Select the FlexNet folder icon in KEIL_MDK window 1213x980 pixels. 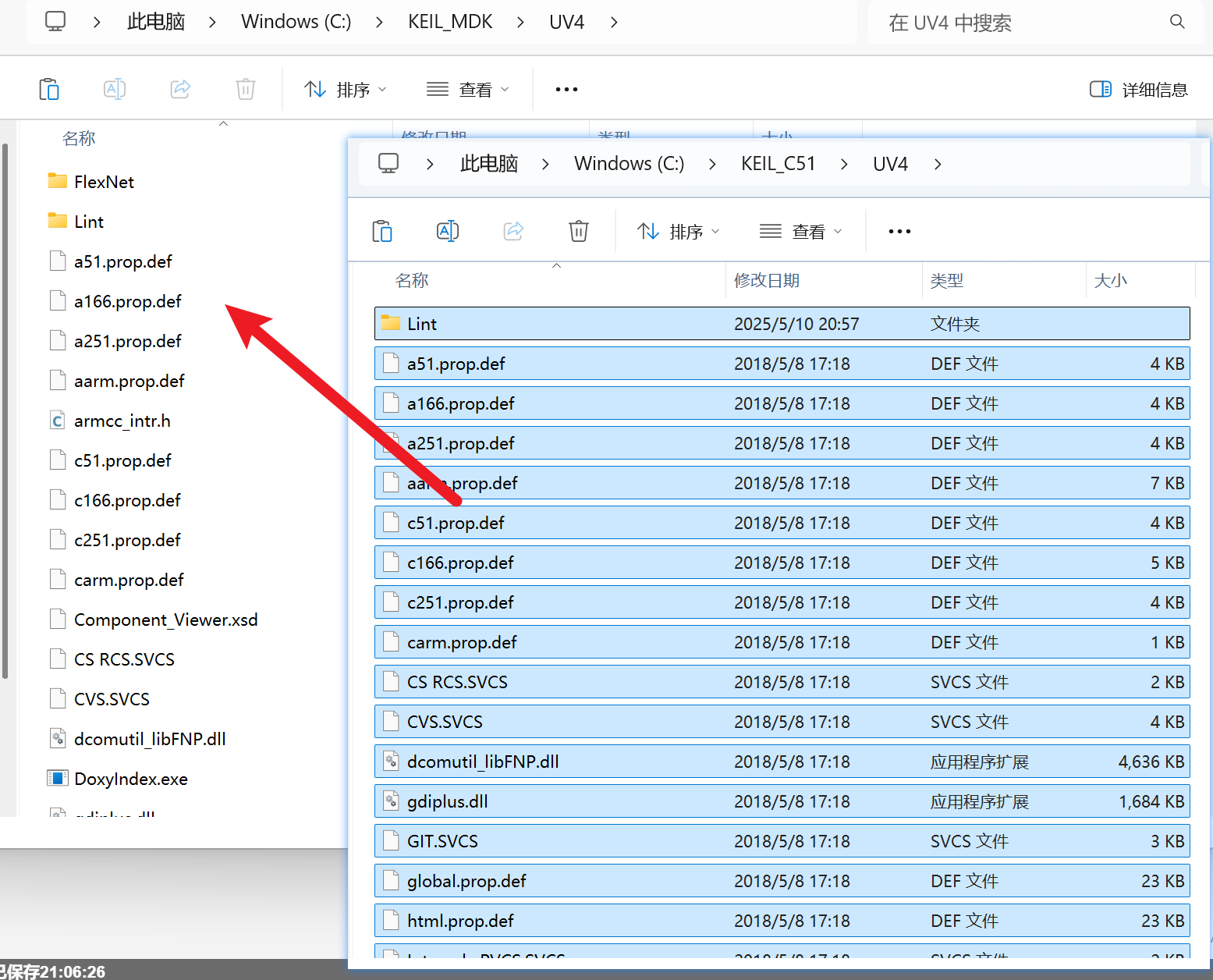[x=57, y=181]
